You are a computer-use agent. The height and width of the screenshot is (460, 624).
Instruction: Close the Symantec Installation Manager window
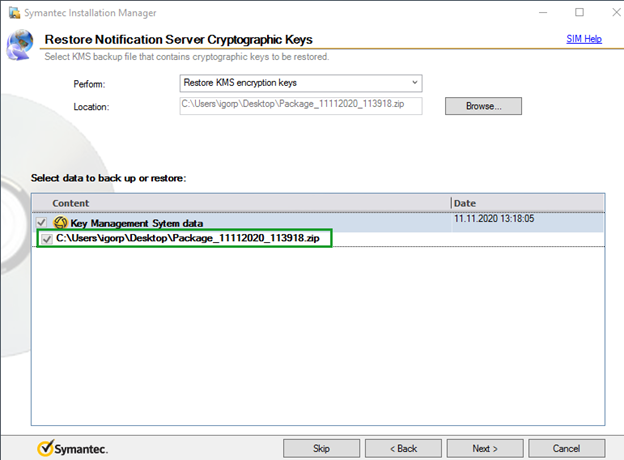point(616,12)
